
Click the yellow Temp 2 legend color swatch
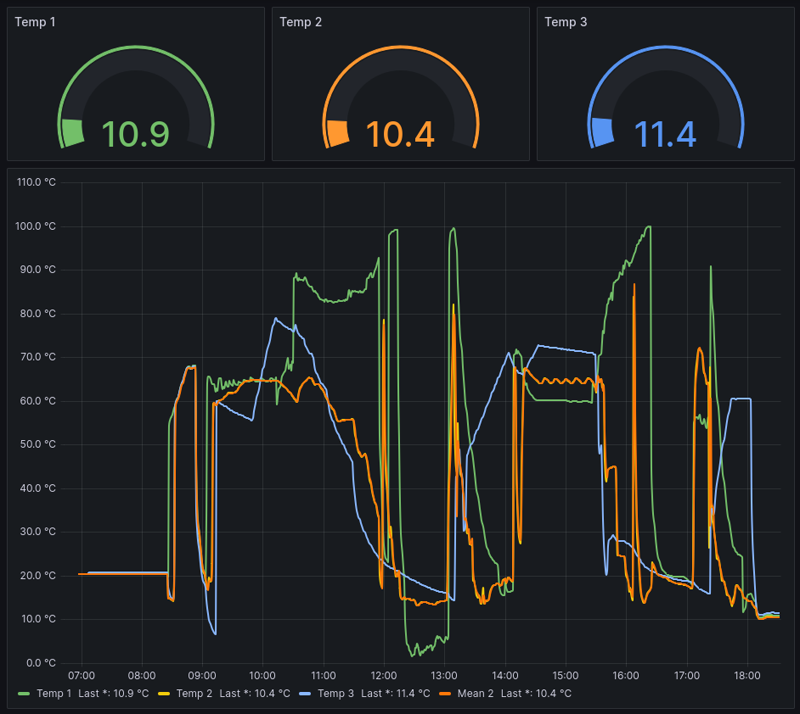(165, 693)
